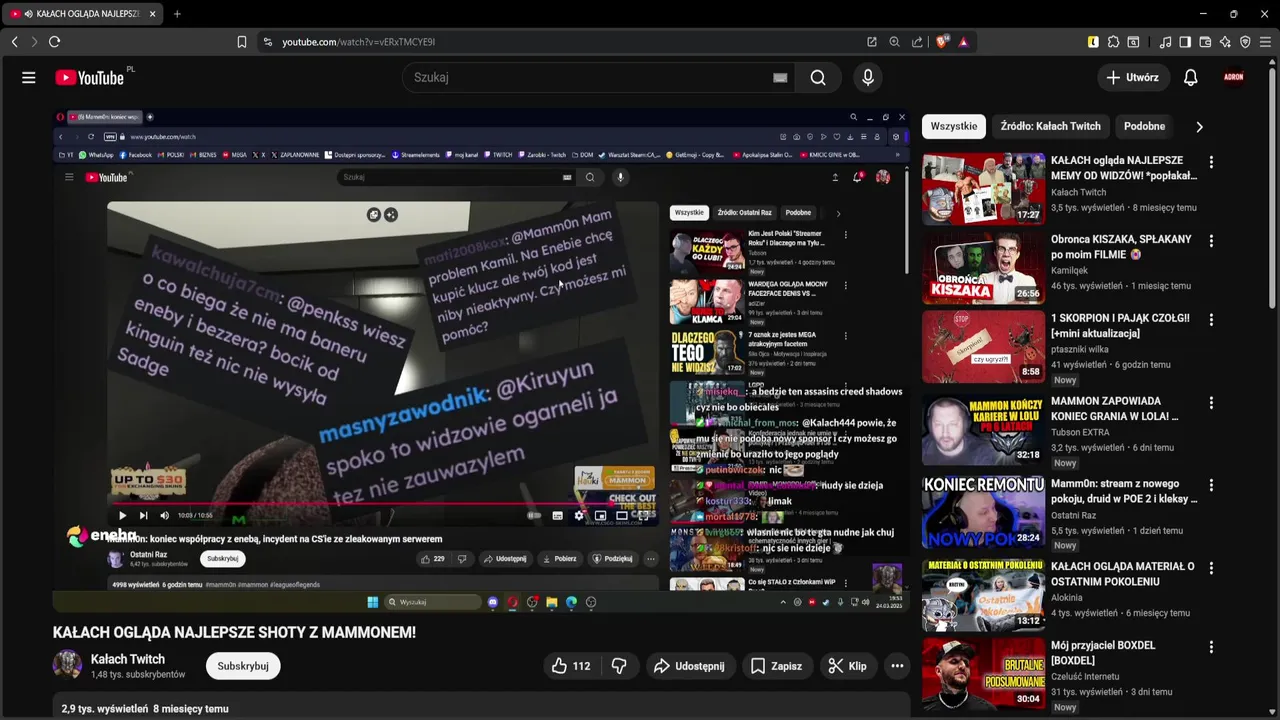Open the Kałach Twitch channel avatar

(67, 665)
